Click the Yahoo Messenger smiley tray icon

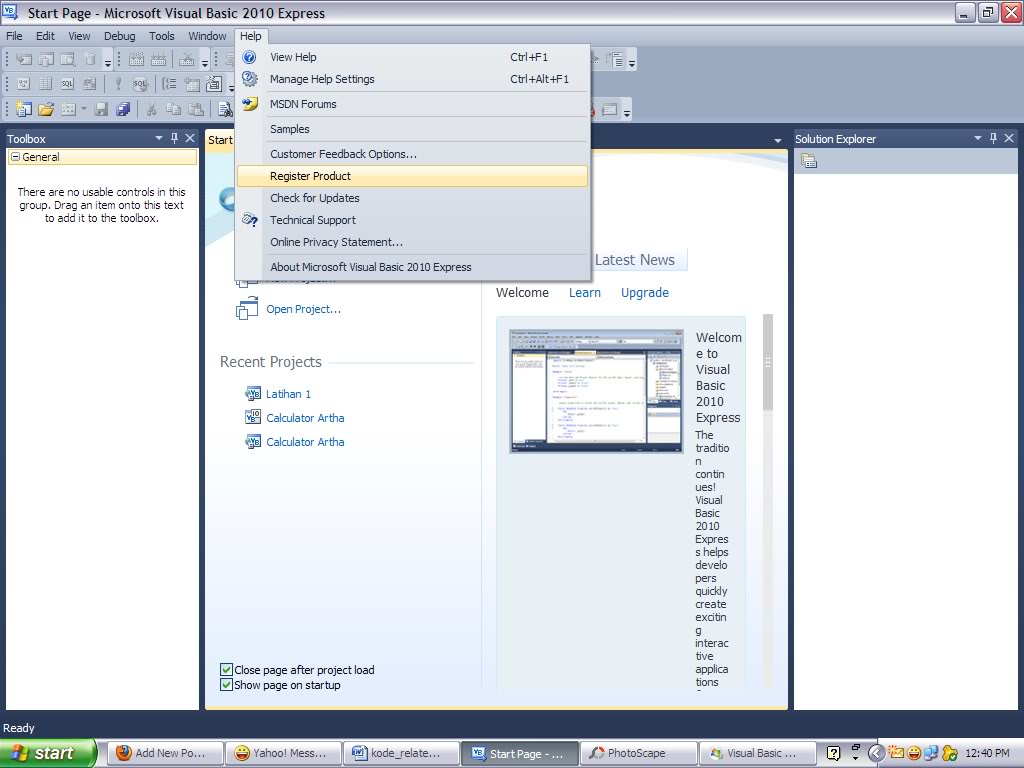coord(914,753)
